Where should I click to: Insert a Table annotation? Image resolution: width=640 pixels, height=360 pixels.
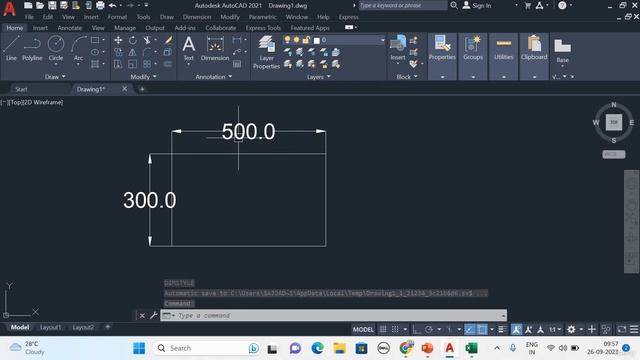tap(237, 64)
